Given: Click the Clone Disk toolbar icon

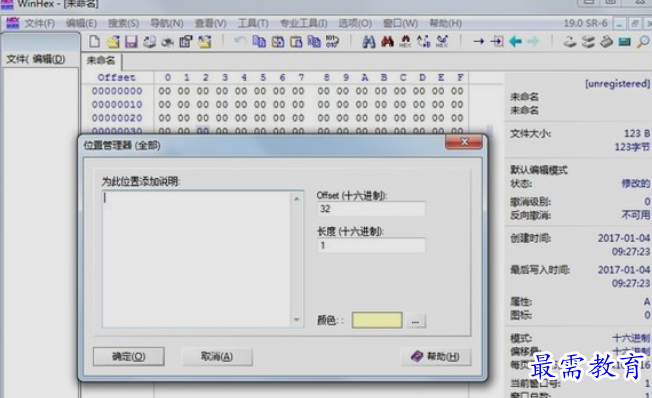Looking at the screenshot, I should (x=588, y=41).
